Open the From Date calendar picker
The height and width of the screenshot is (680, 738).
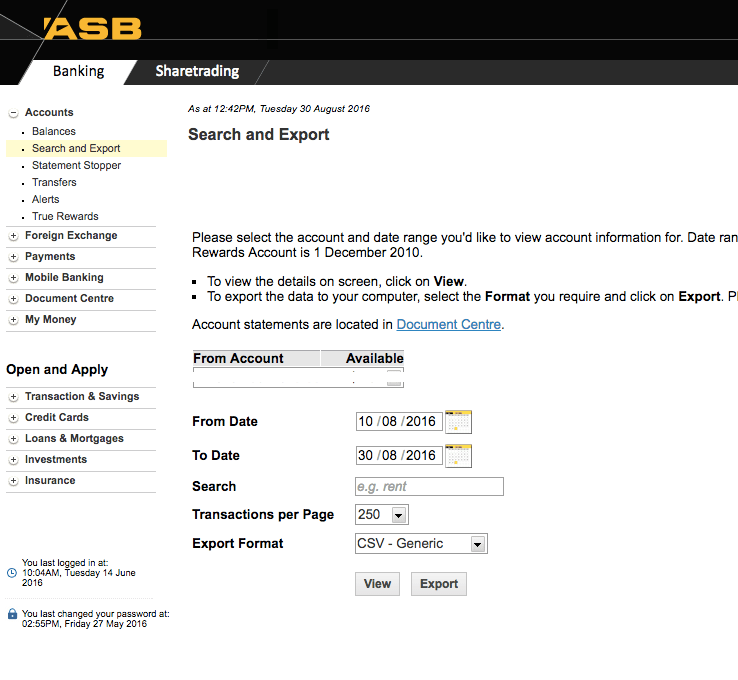pyautogui.click(x=458, y=421)
